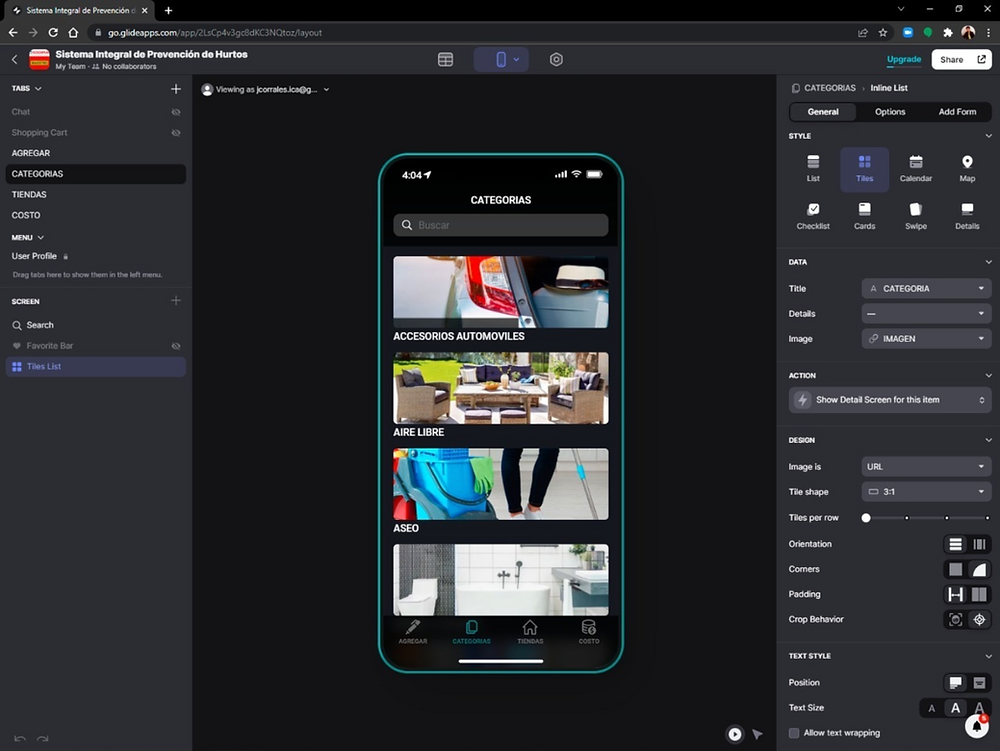Choose the List style icon

pos(813,169)
